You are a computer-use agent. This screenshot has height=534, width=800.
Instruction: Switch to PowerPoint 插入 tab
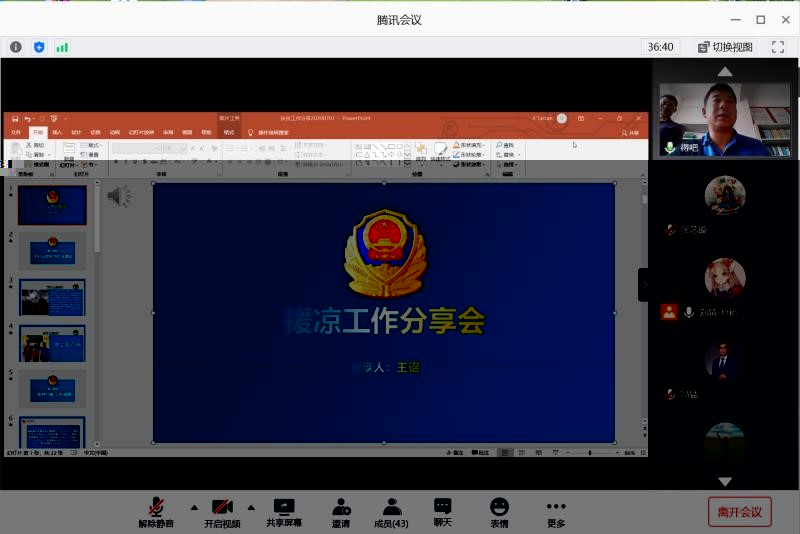click(x=57, y=133)
